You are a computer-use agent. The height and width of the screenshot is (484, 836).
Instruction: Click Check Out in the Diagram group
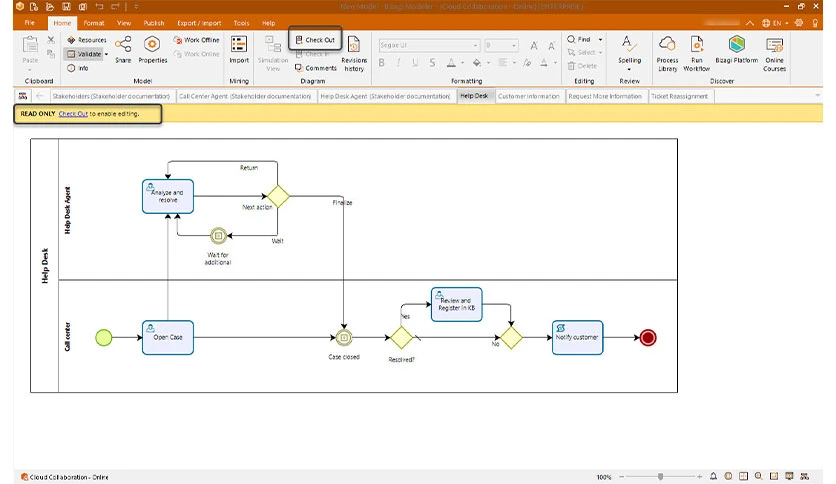pos(315,39)
